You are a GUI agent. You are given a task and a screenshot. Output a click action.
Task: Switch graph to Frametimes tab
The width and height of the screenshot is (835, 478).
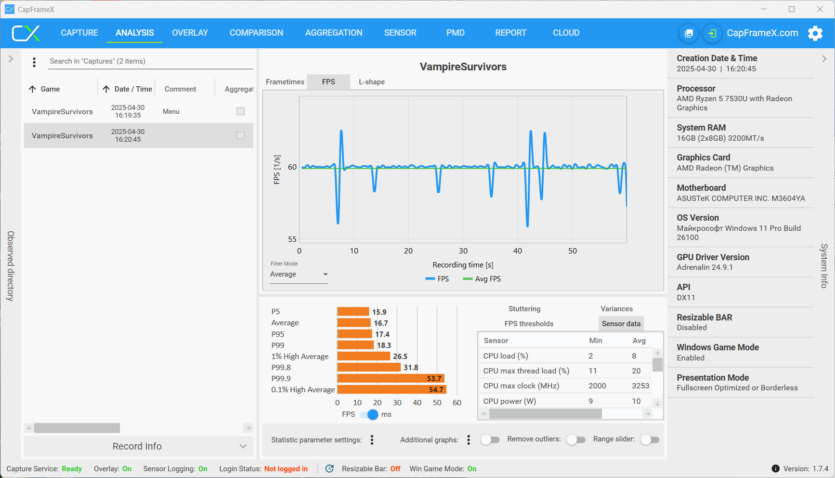coord(285,82)
